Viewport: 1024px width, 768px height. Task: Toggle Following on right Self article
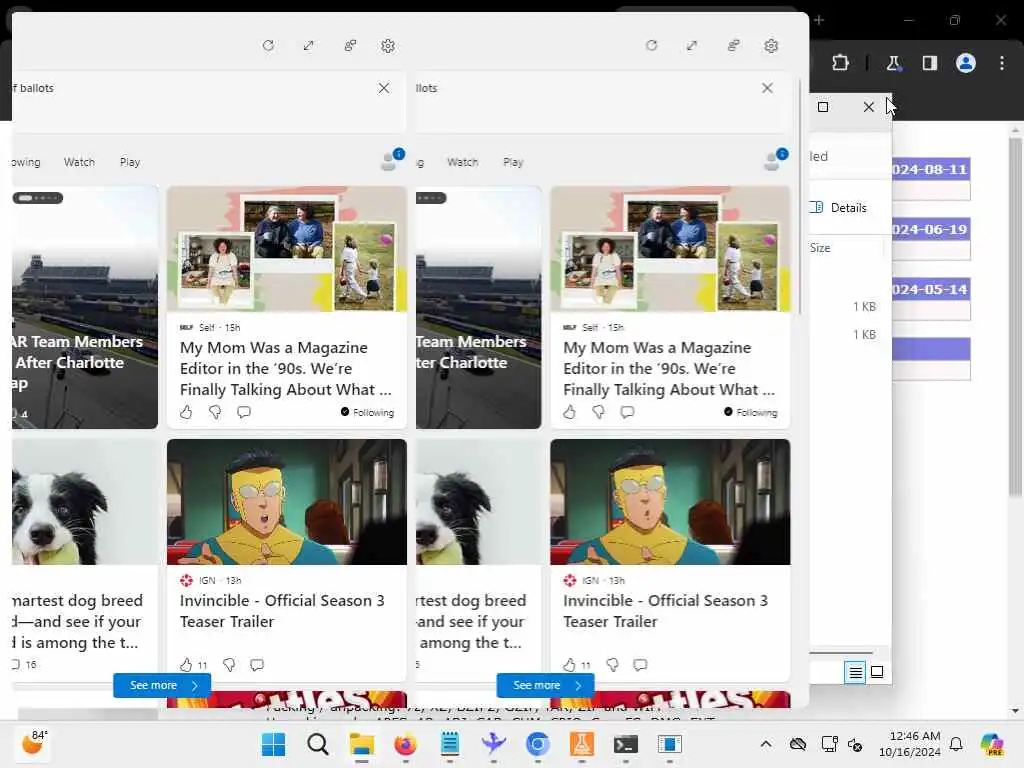pos(750,412)
